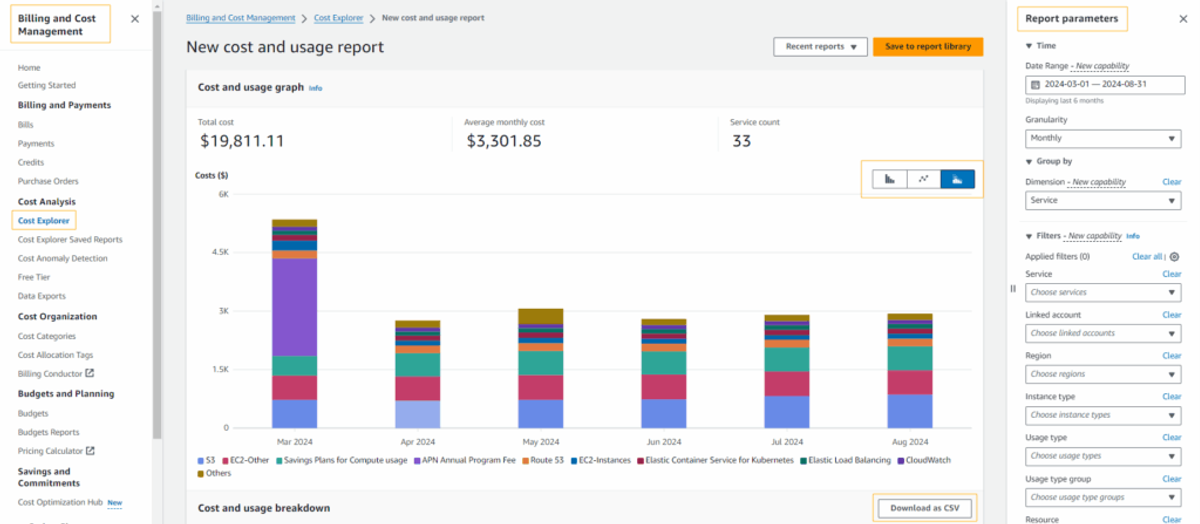
Task: Click Save to report library button
Action: pyautogui.click(x=928, y=47)
